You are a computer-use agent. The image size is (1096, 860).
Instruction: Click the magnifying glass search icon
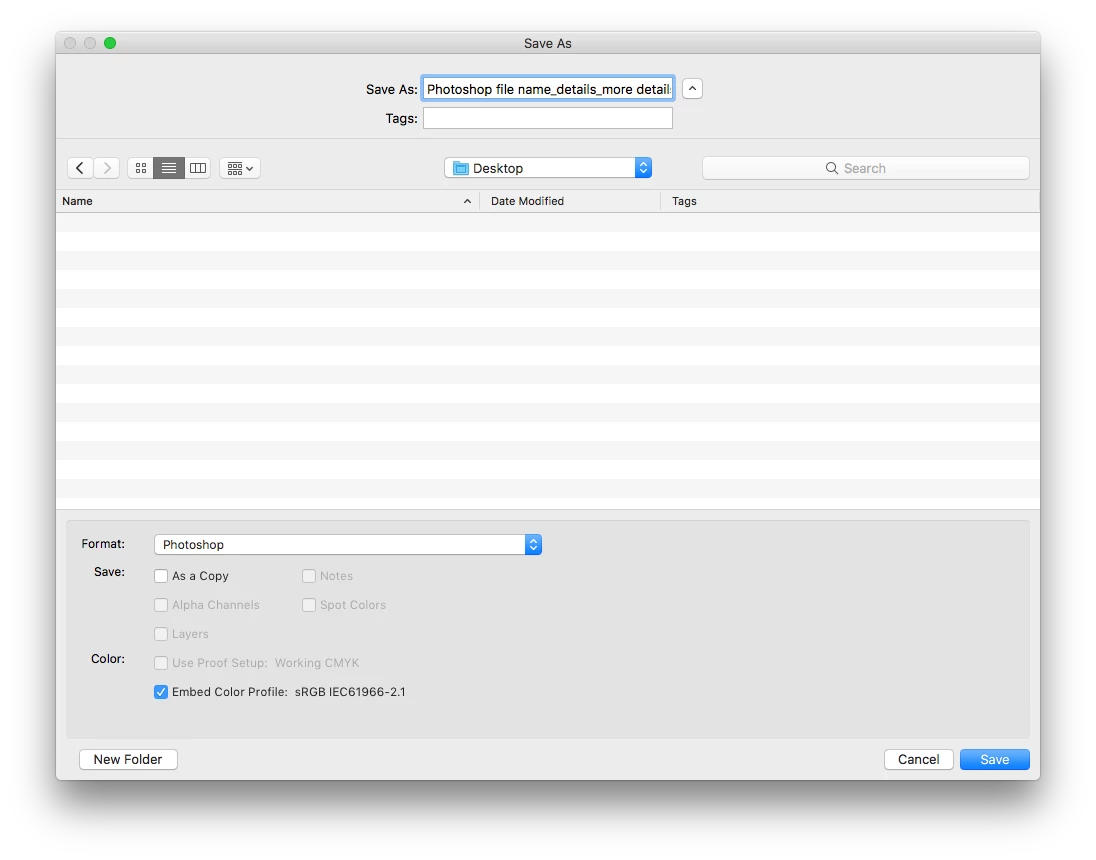(832, 168)
